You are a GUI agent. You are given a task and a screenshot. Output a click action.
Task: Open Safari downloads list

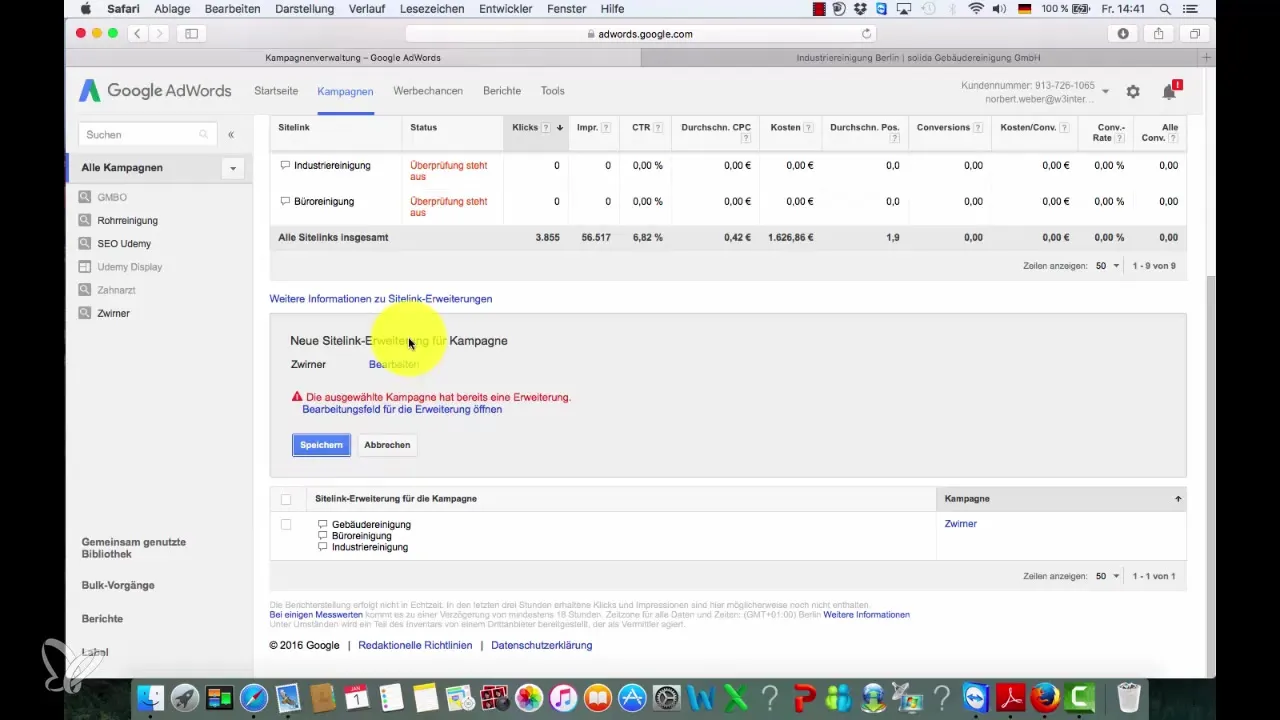coord(1123,33)
